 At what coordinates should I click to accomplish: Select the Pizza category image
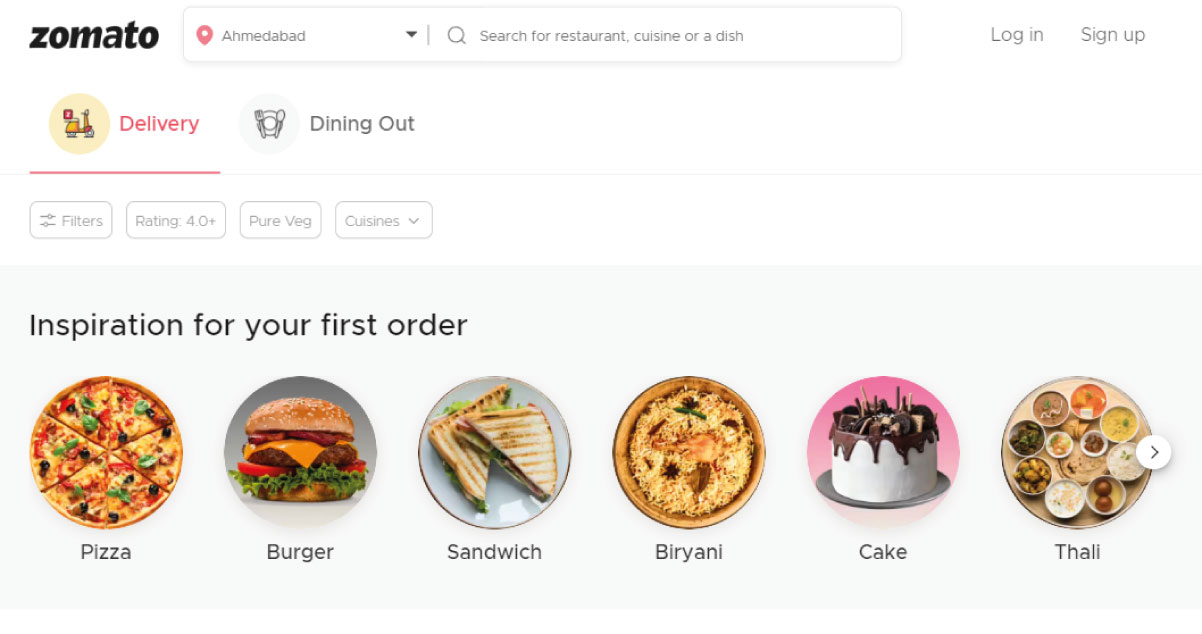106,452
